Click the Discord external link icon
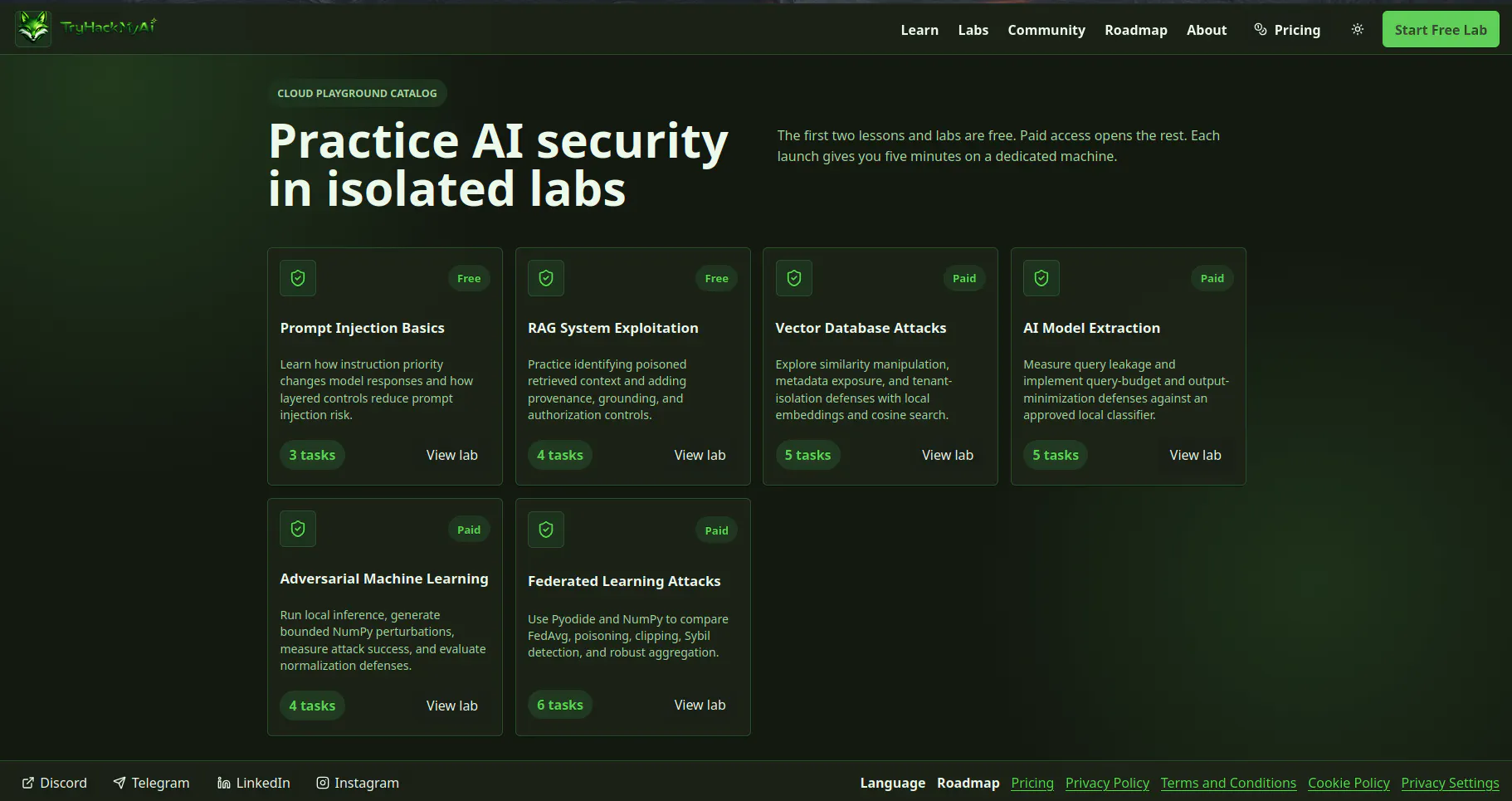The image size is (1512, 801). [28, 783]
